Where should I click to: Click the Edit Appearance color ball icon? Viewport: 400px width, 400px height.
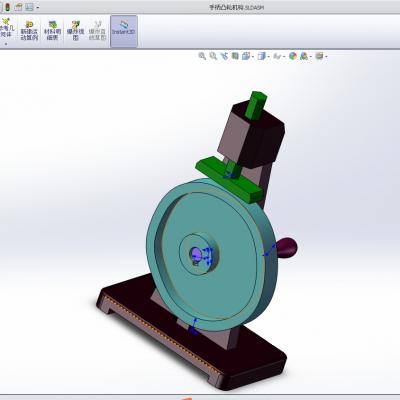(293, 56)
